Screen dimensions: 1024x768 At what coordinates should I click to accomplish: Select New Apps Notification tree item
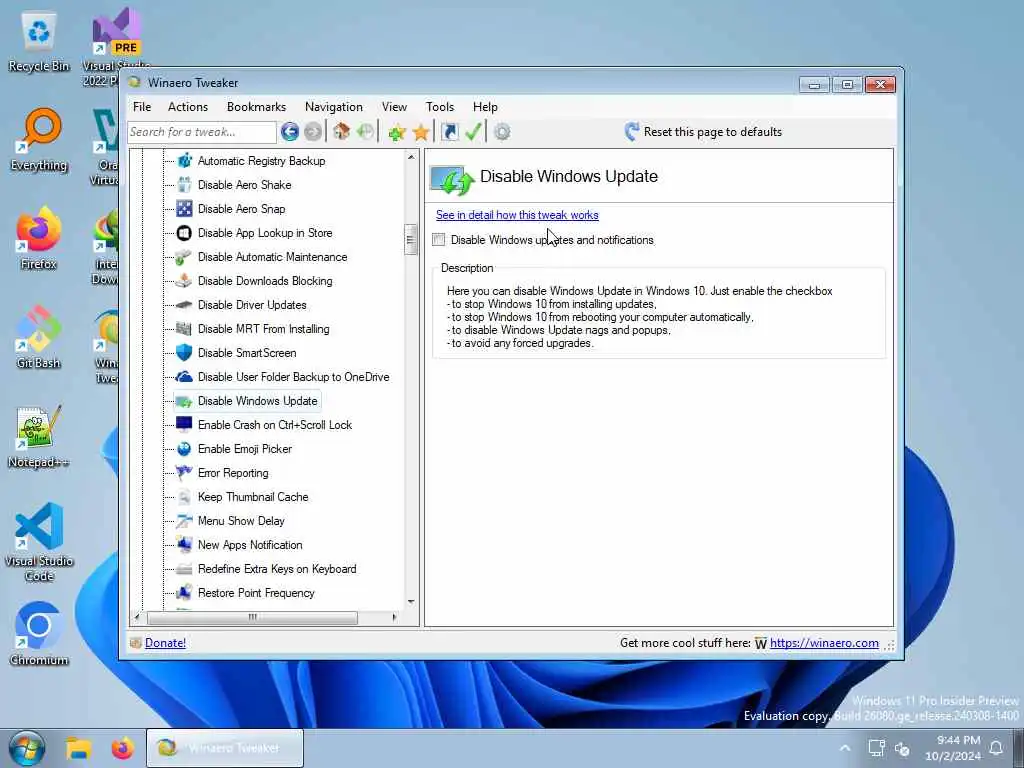pos(249,545)
